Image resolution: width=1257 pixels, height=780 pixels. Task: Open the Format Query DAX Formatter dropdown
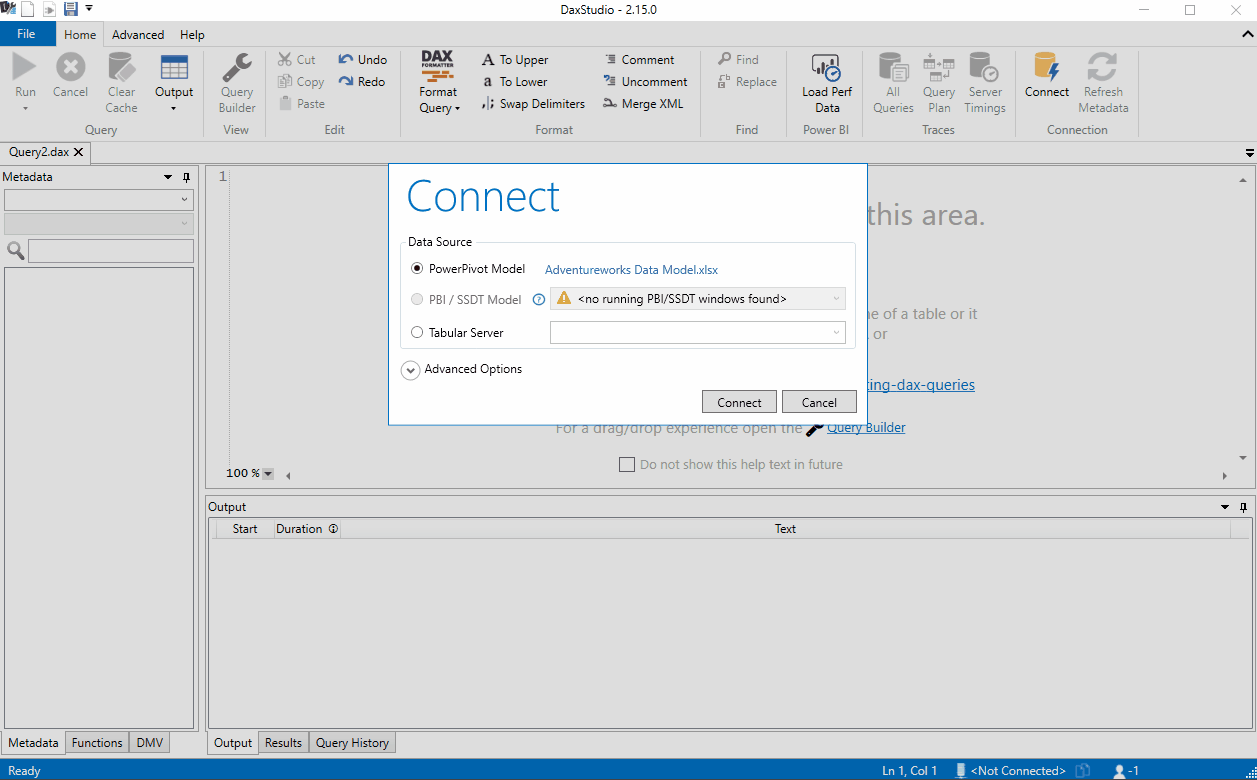click(x=438, y=82)
